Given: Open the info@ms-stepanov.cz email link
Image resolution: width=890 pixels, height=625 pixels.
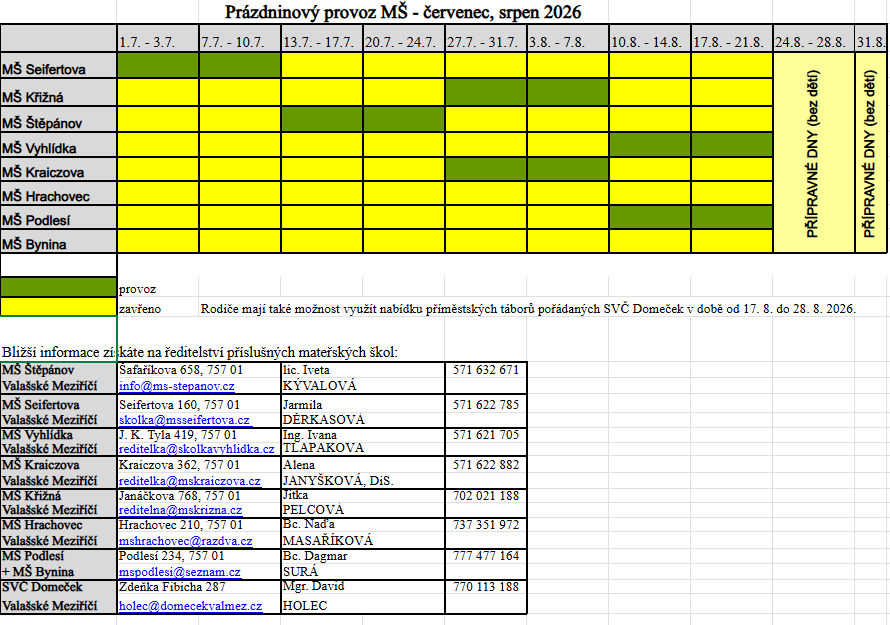Looking at the screenshot, I should pos(176,386).
